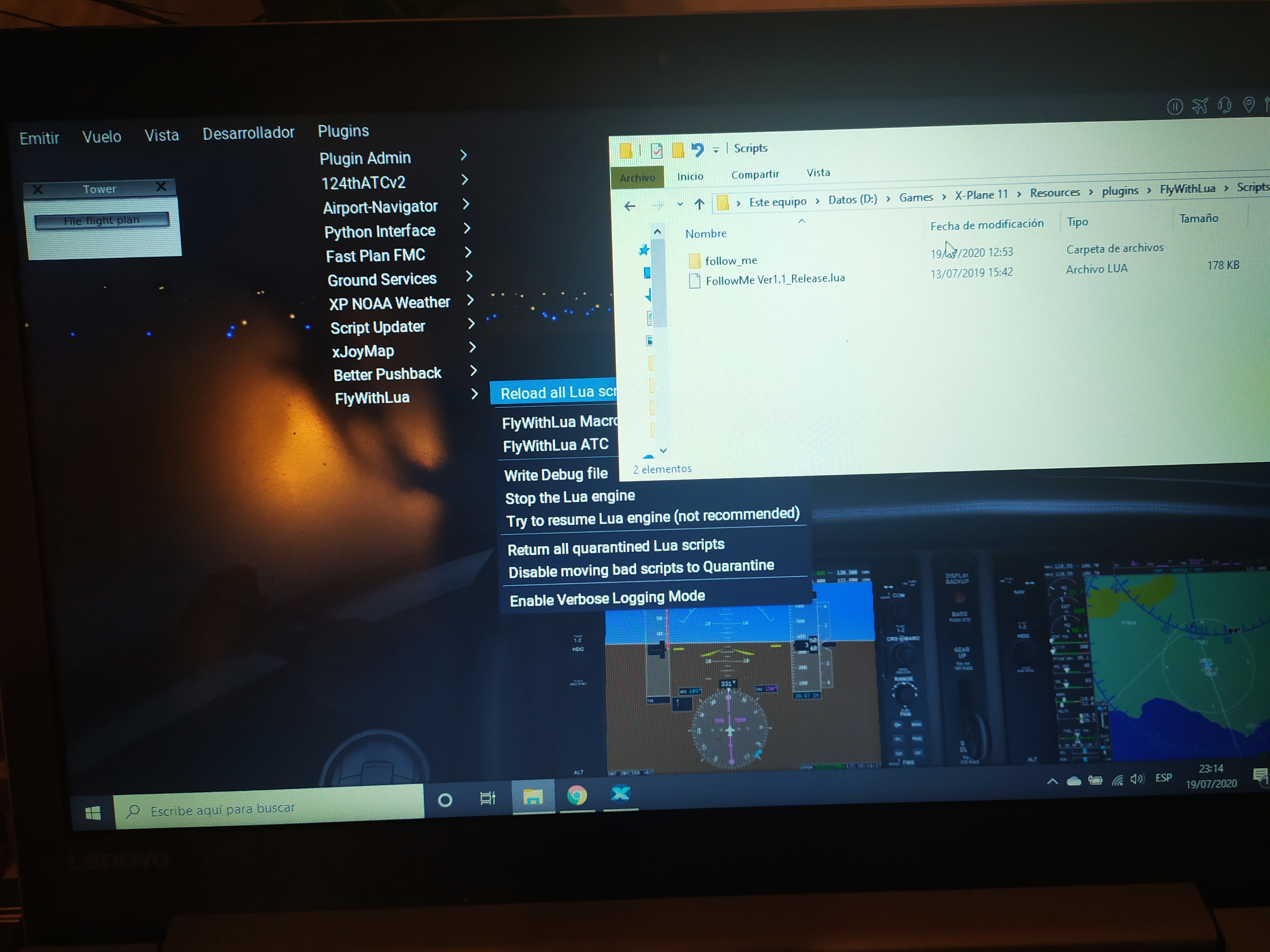Open the Emitir menu in X-Plane
Viewport: 1270px width, 952px height.
(x=39, y=138)
